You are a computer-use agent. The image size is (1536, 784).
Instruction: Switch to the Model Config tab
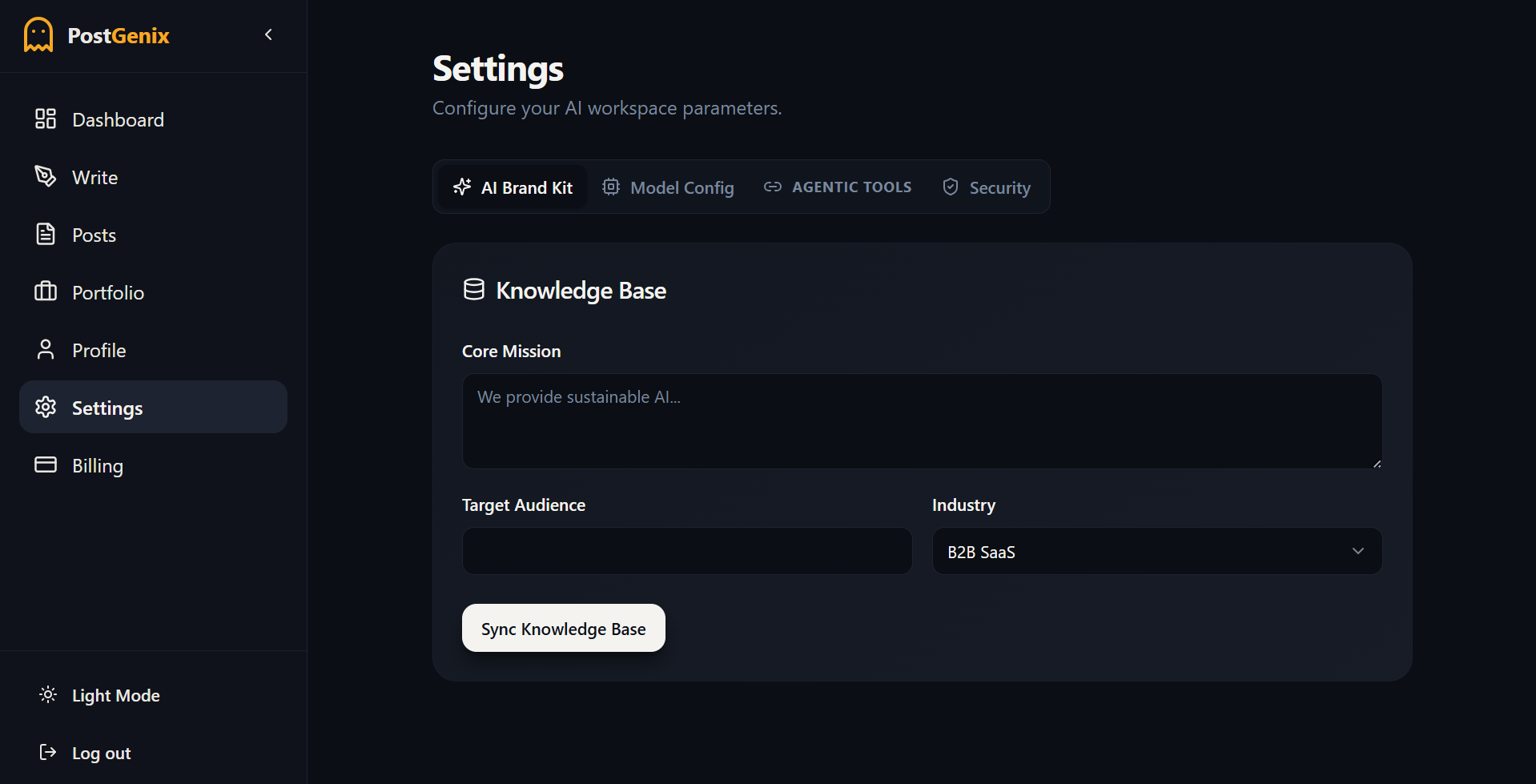coord(668,187)
